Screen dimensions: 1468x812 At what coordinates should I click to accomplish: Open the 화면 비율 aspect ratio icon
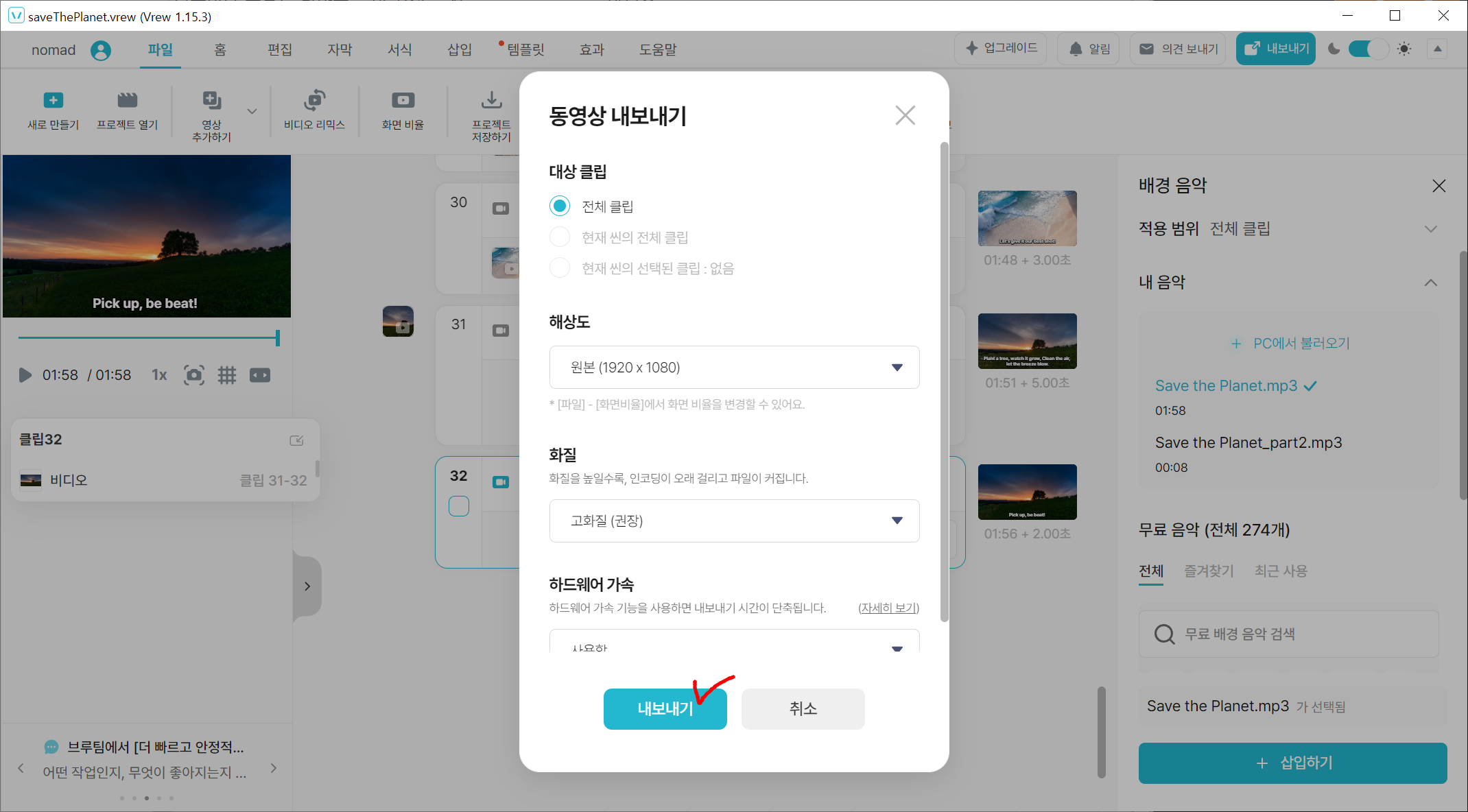tap(403, 101)
